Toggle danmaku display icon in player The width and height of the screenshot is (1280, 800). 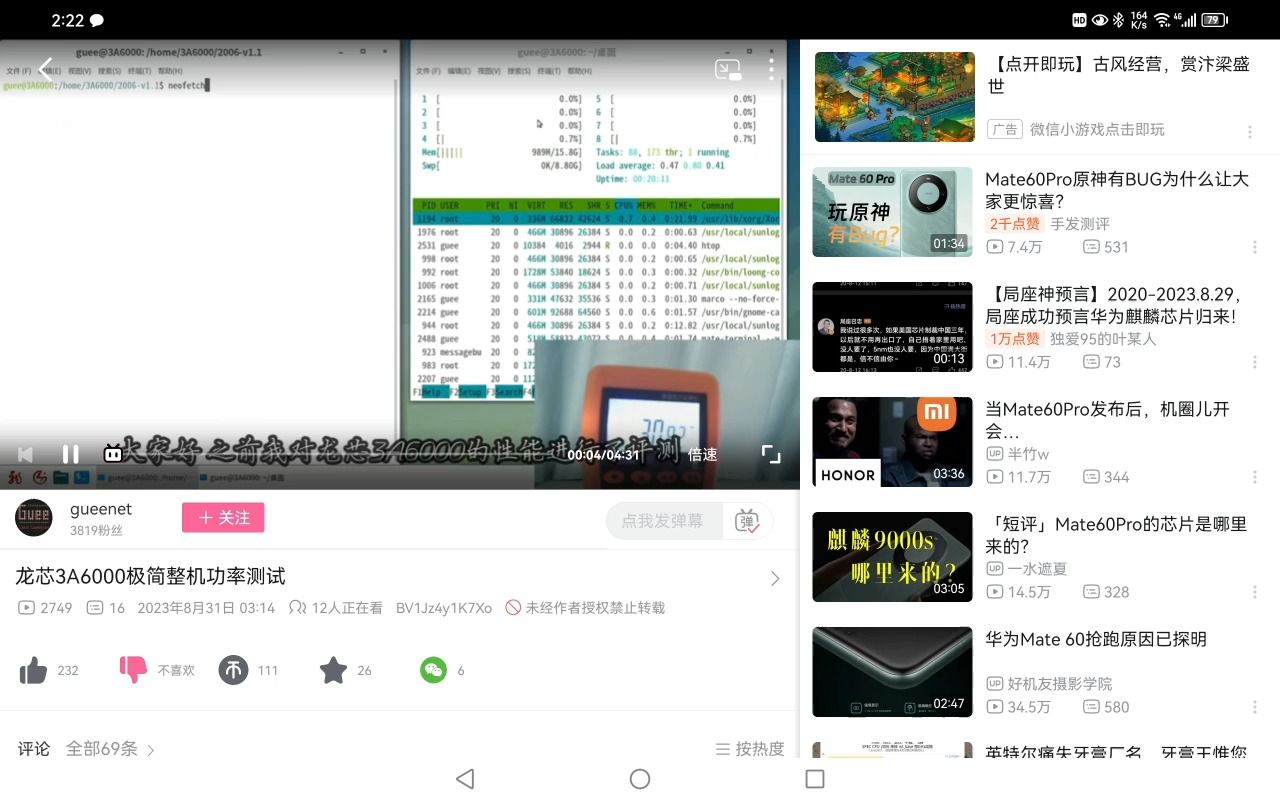pyautogui.click(x=113, y=454)
